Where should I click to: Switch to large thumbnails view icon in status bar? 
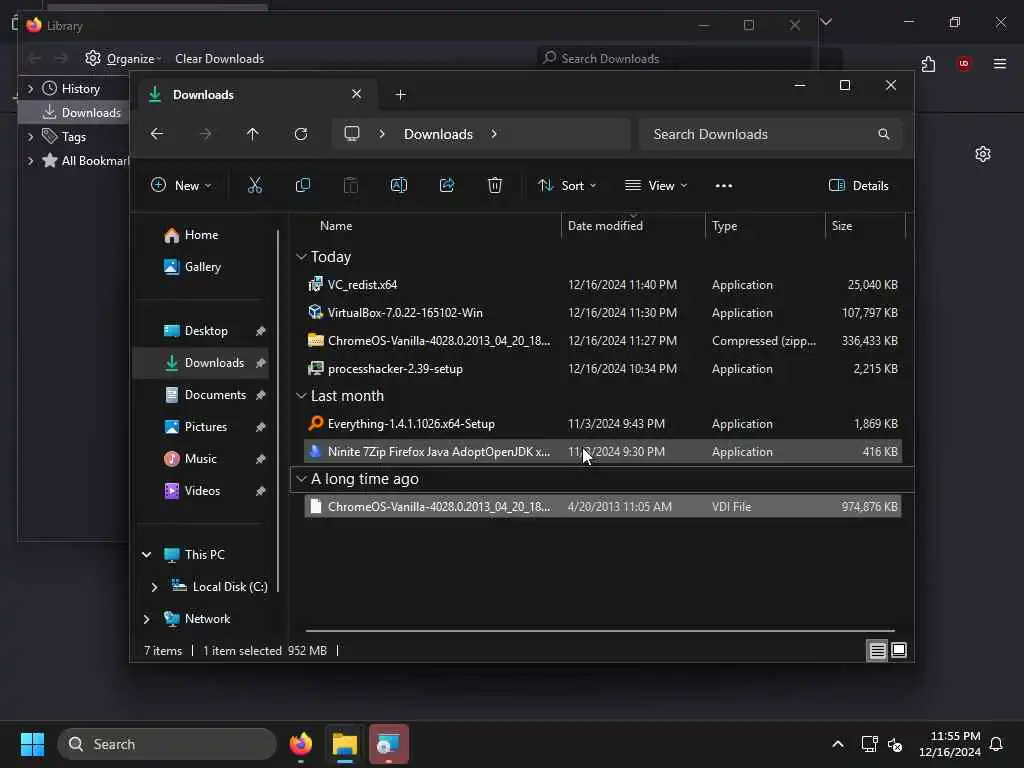tap(899, 650)
